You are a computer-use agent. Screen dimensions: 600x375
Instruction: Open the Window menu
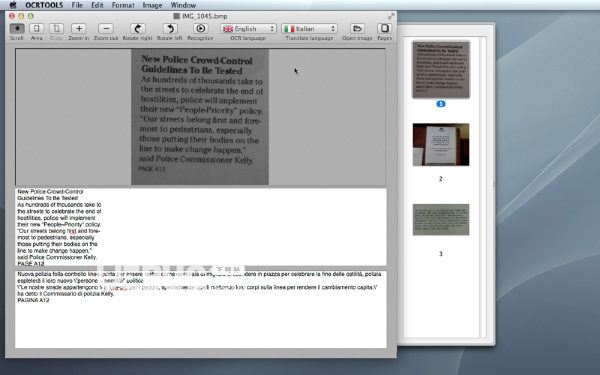click(183, 5)
